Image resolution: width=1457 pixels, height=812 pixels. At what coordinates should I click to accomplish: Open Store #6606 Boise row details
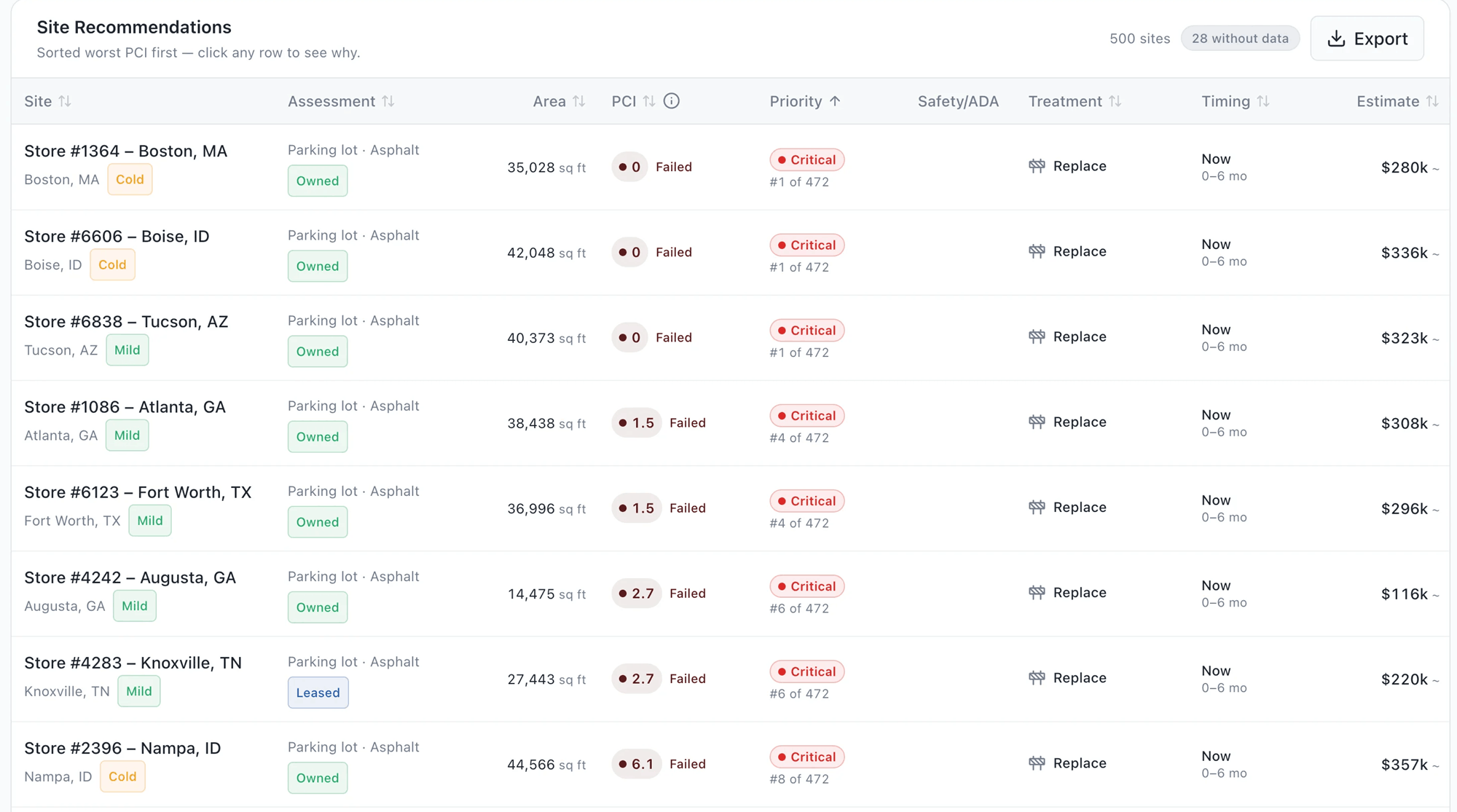tap(730, 252)
